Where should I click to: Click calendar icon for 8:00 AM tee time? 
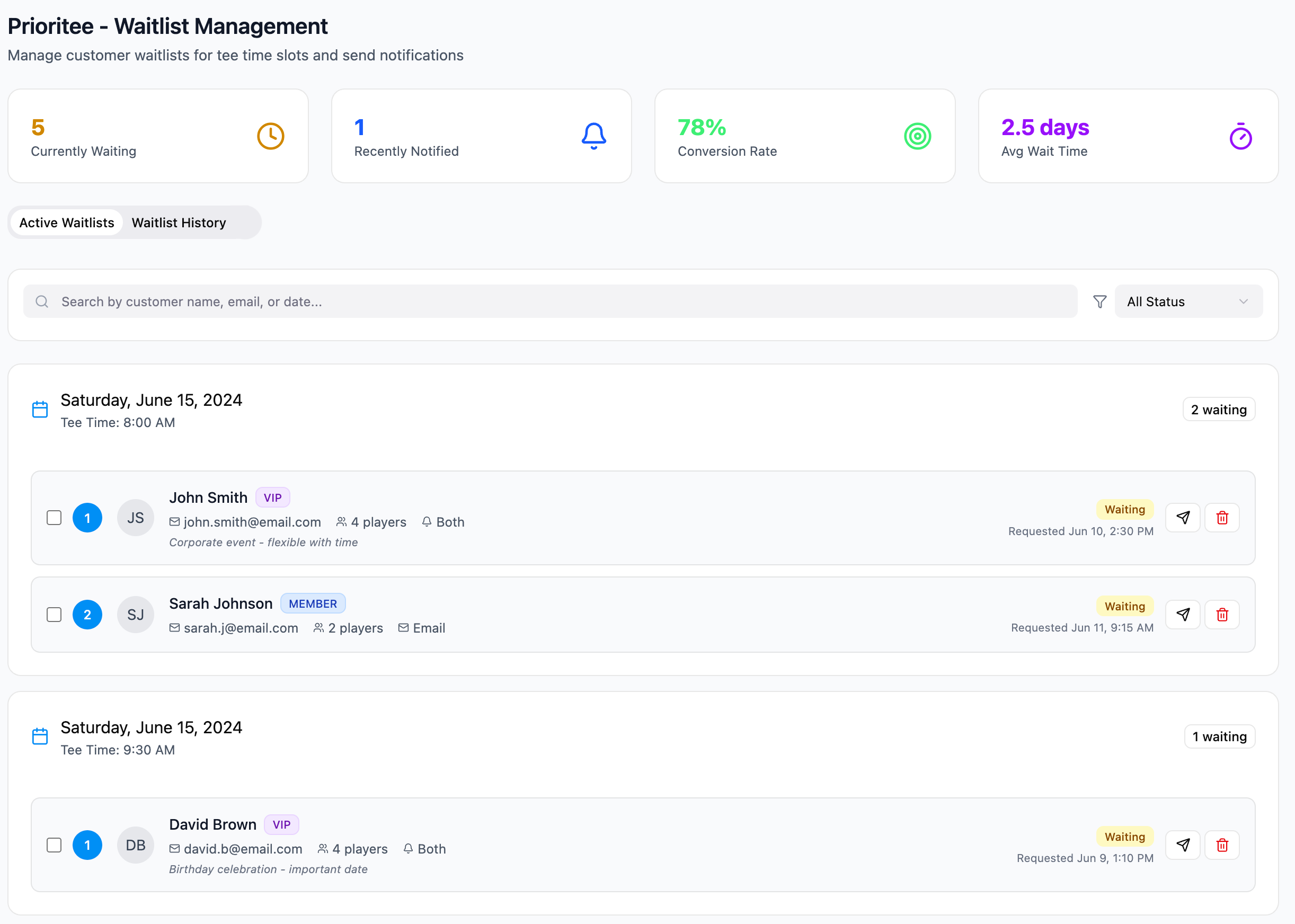(40, 409)
